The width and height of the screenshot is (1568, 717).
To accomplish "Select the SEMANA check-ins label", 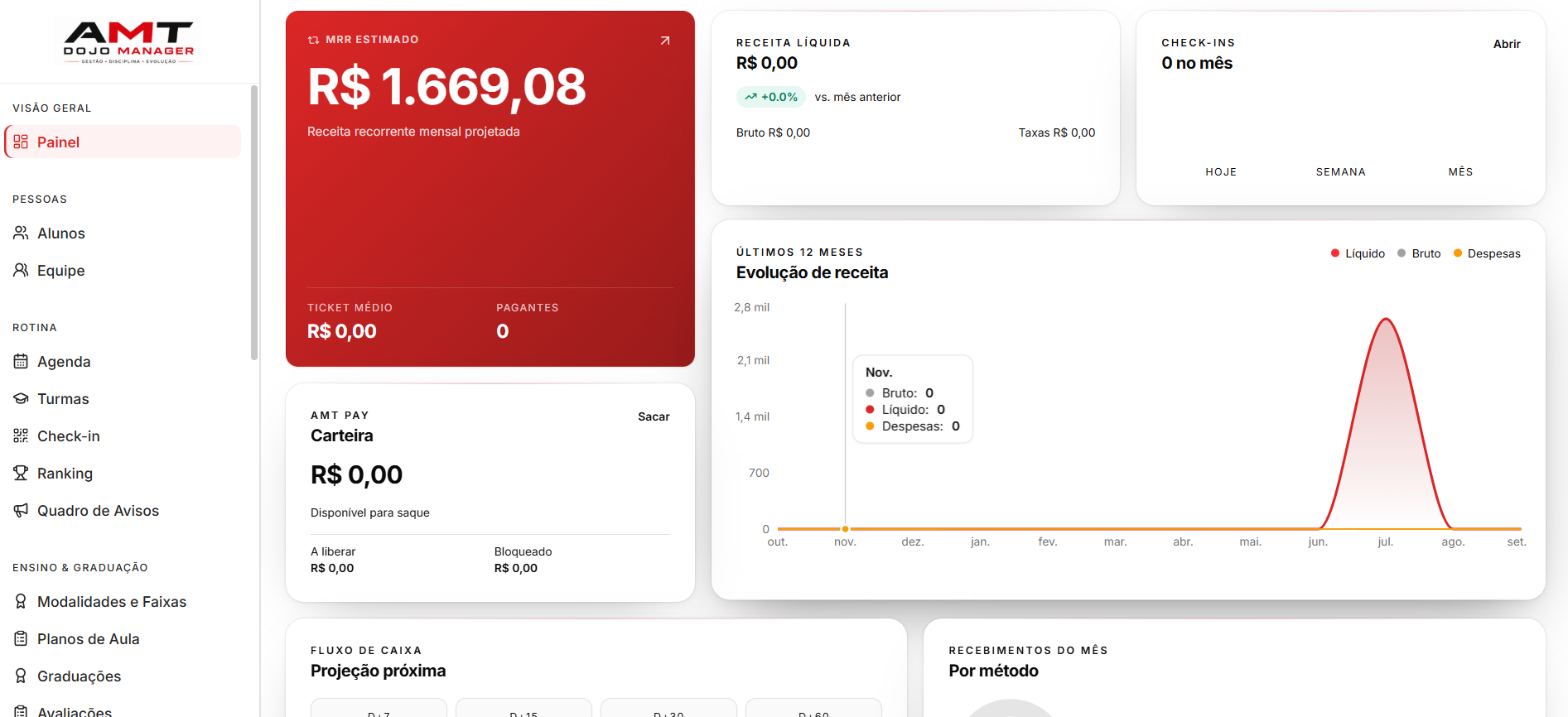I will coord(1341,172).
